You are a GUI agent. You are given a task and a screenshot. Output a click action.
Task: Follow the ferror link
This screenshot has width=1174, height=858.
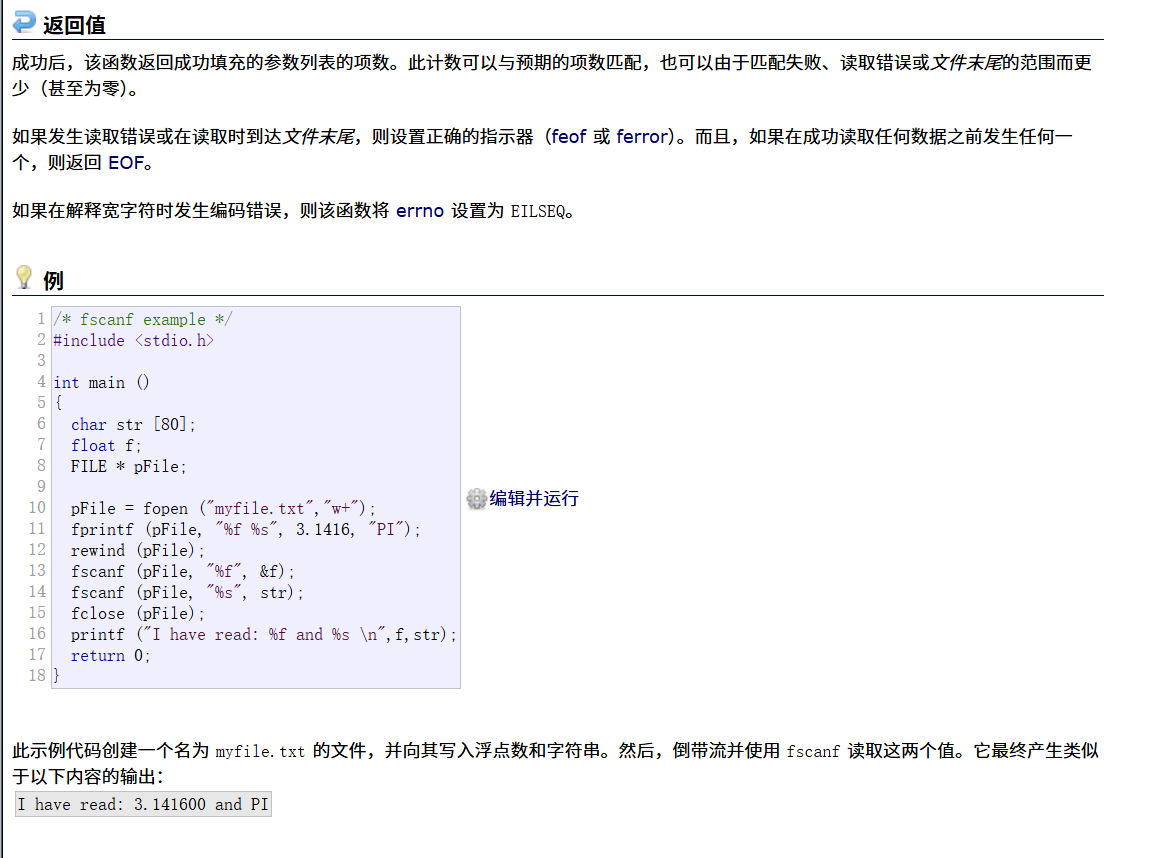tap(642, 137)
